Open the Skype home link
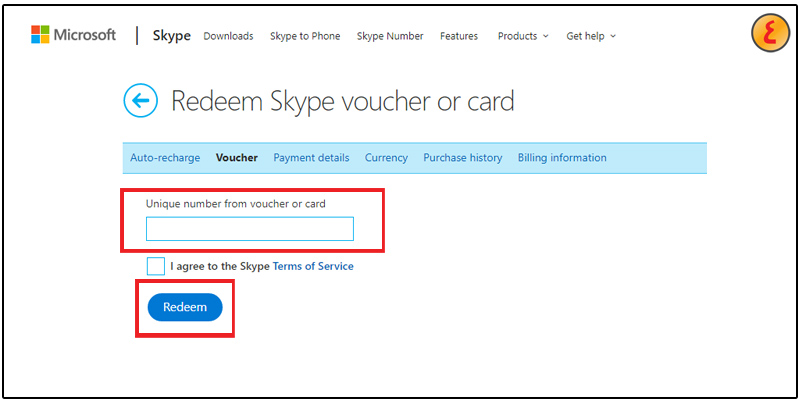The height and width of the screenshot is (400, 800). pos(171,36)
